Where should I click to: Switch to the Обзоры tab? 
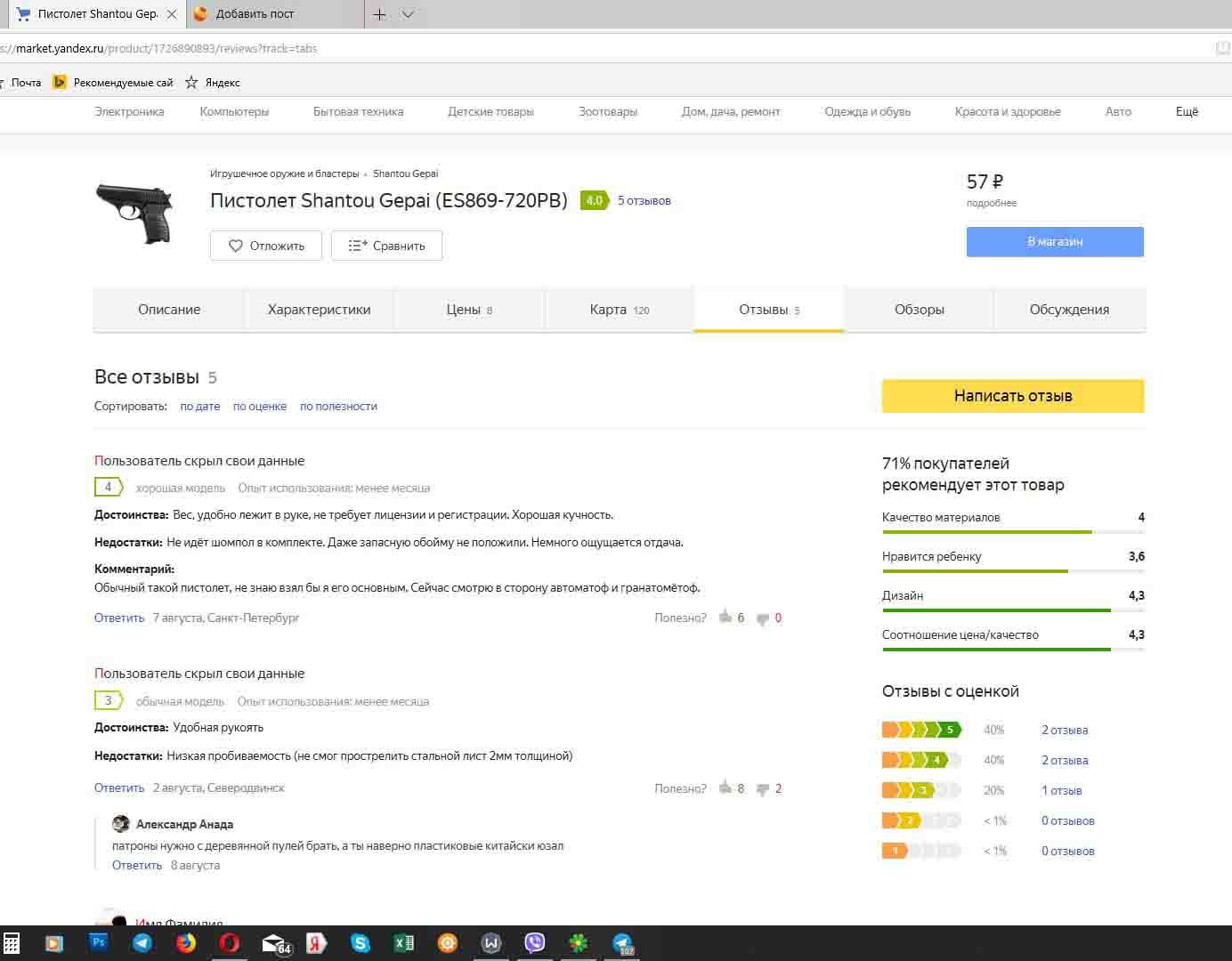coord(919,310)
